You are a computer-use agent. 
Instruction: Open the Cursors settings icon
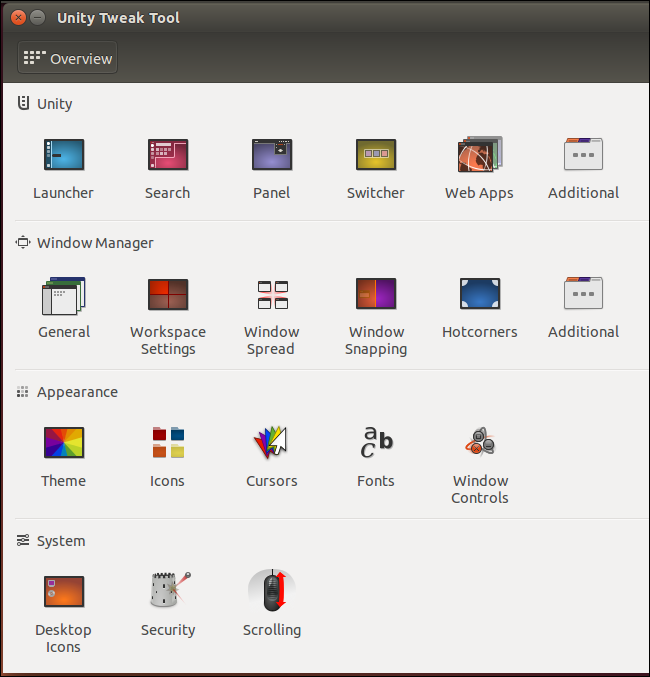(271, 443)
